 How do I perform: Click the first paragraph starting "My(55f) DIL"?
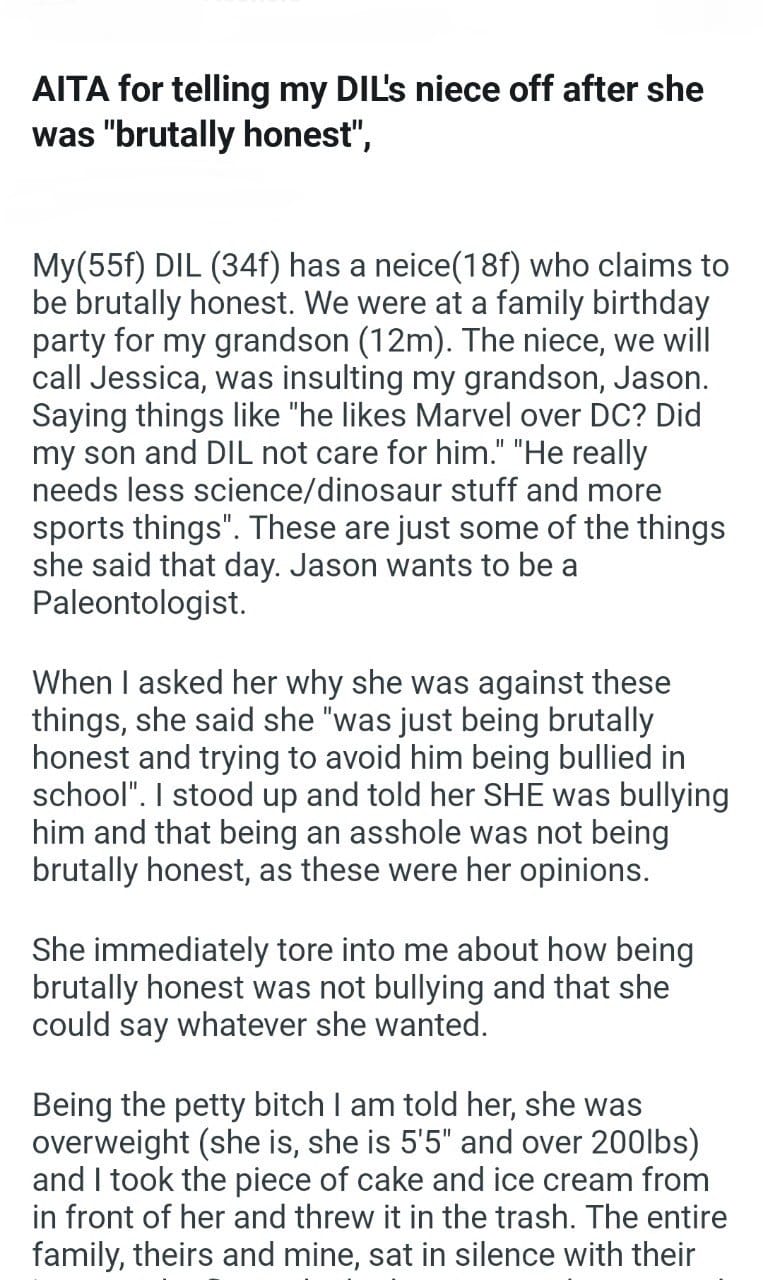(380, 434)
